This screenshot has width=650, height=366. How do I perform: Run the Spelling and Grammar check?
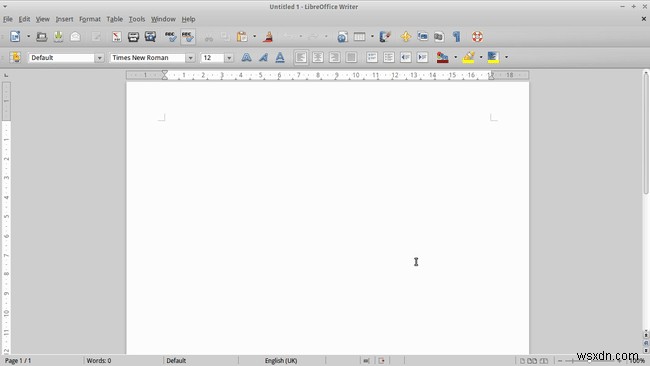(x=170, y=36)
